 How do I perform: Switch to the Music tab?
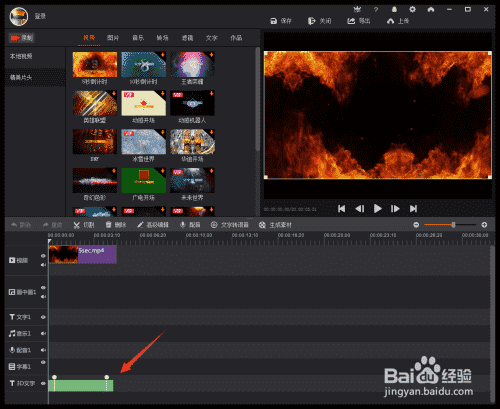point(138,38)
